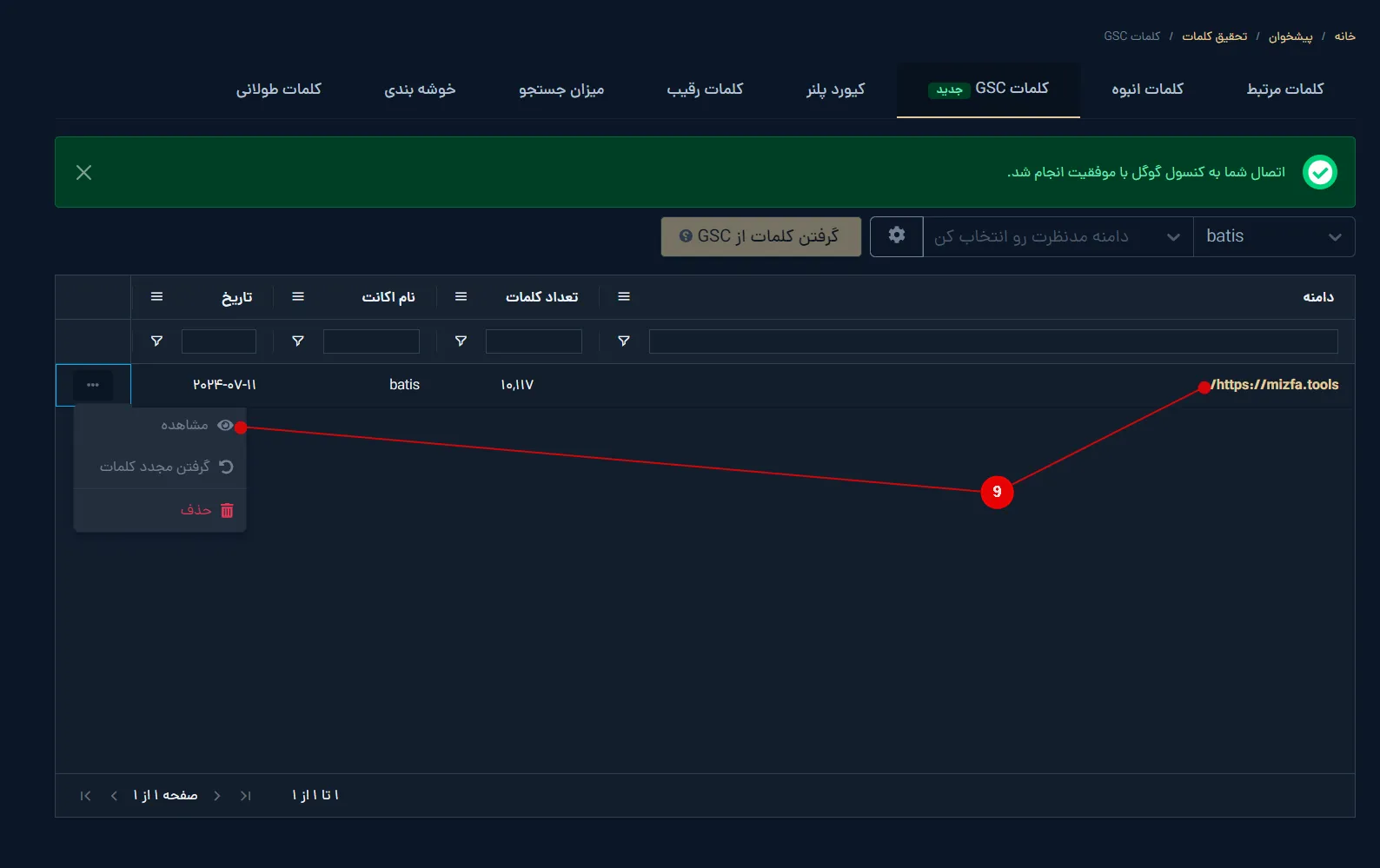
Task: Open column menu for تاریخ column
Action: tap(156, 297)
